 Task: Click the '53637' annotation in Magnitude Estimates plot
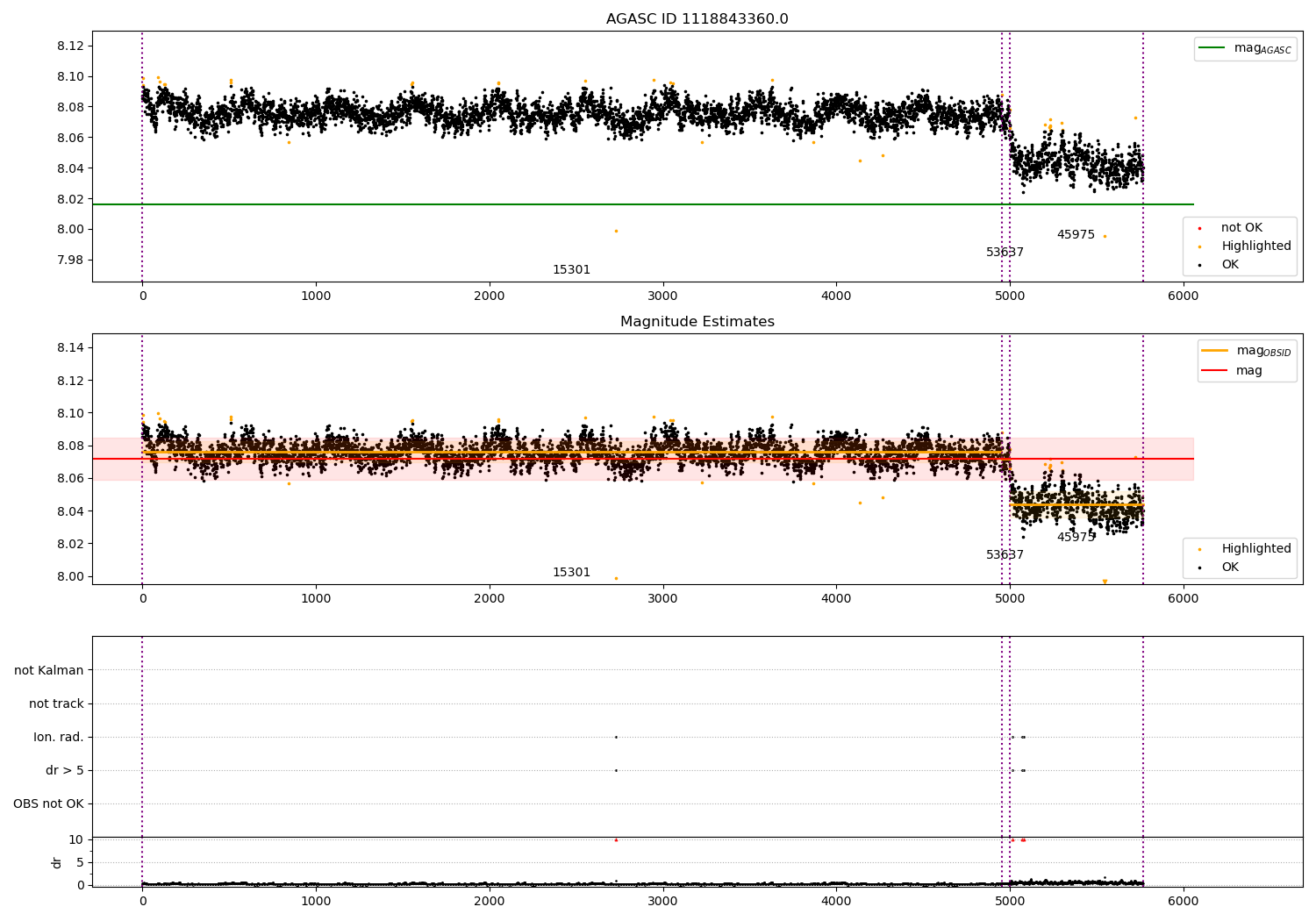point(1005,555)
